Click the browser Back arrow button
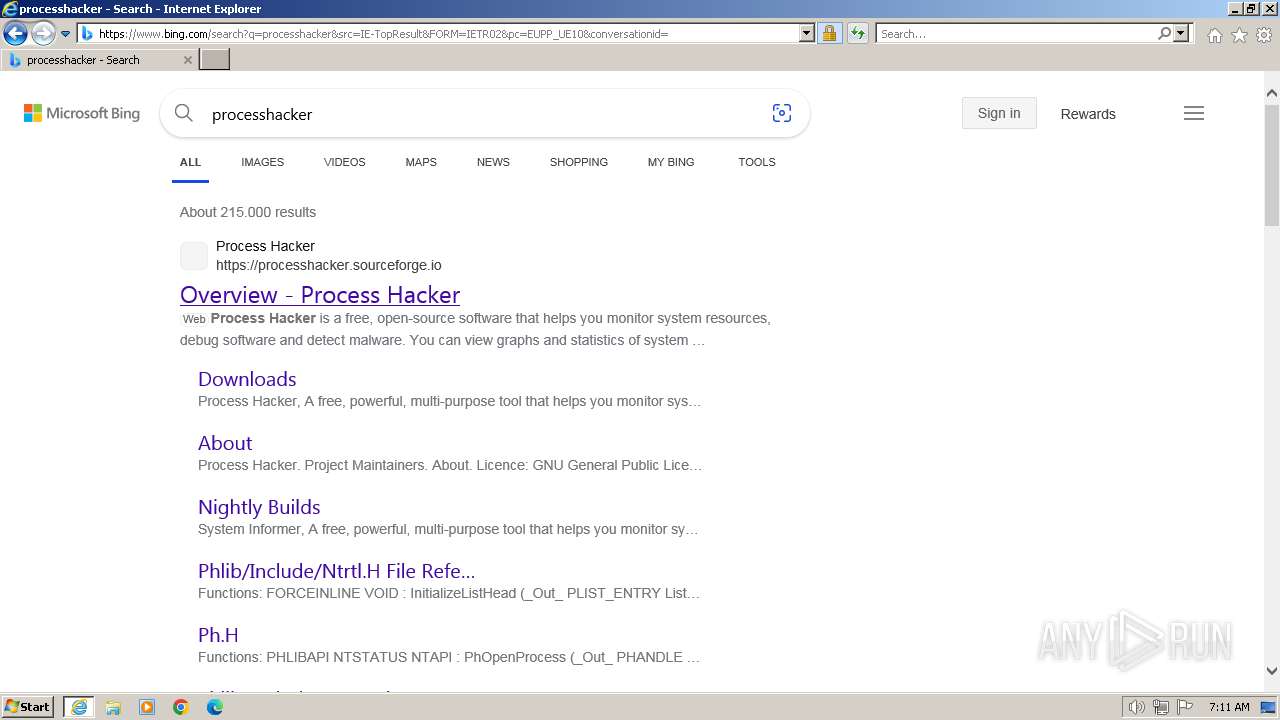Image resolution: width=1280 pixels, height=720 pixels. point(15,34)
